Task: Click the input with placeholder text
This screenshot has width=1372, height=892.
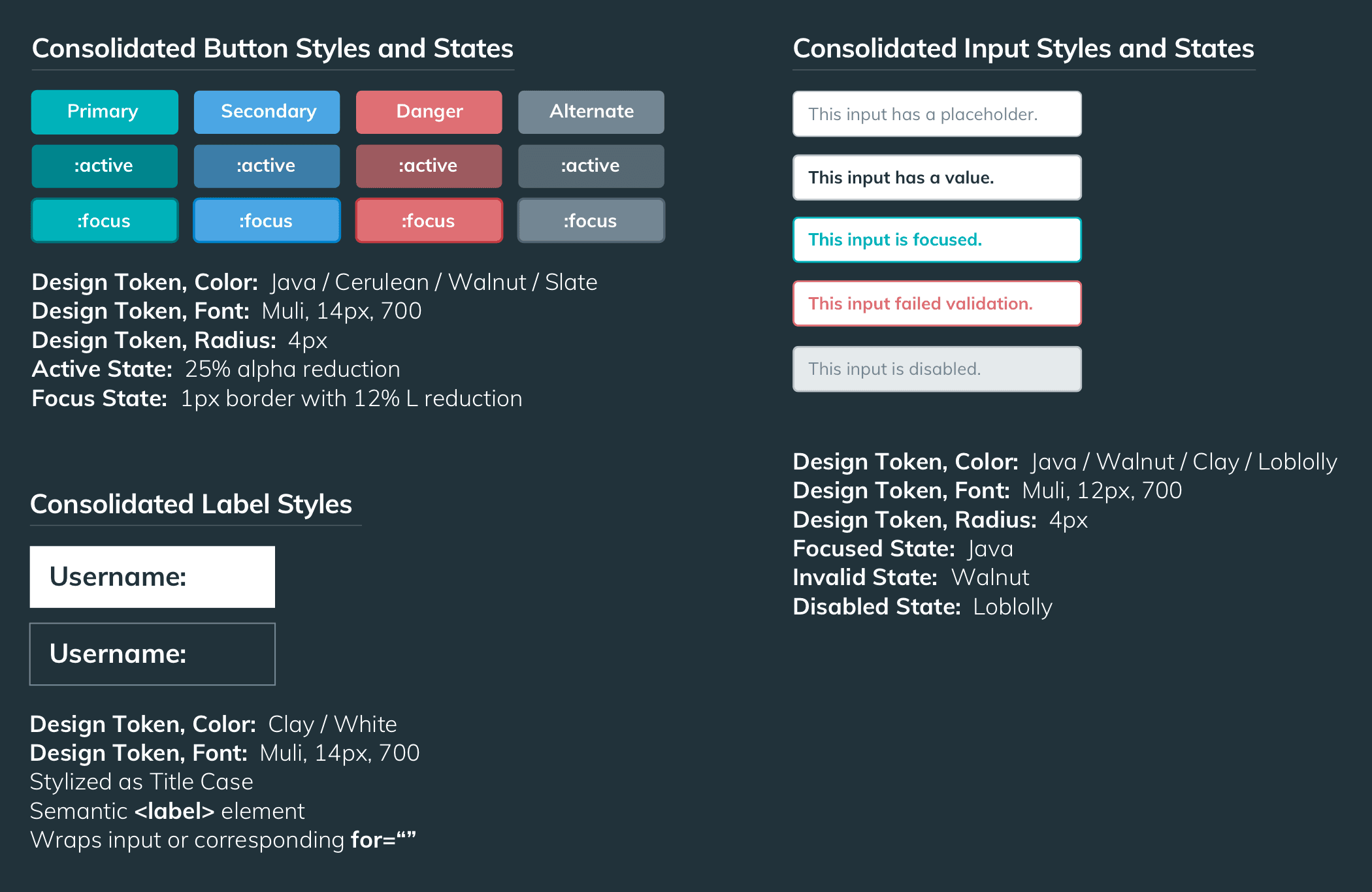Action: (x=936, y=114)
